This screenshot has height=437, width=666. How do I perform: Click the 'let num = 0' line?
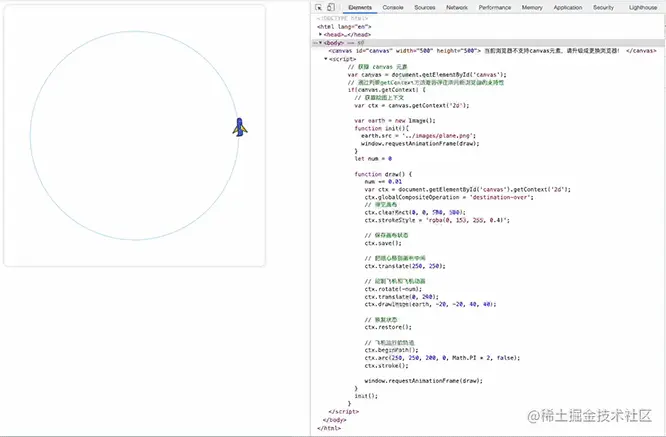373,159
